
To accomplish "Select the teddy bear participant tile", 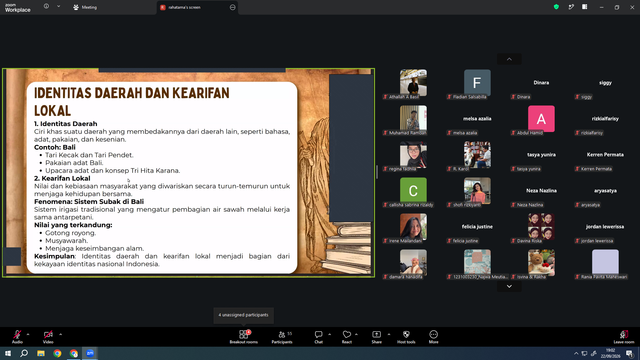I will click(541, 262).
